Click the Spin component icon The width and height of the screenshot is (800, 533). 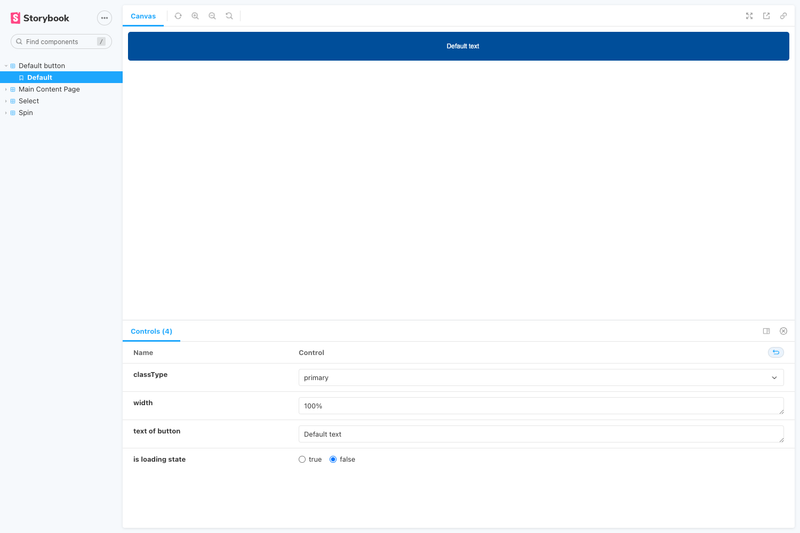pyautogui.click(x=13, y=113)
